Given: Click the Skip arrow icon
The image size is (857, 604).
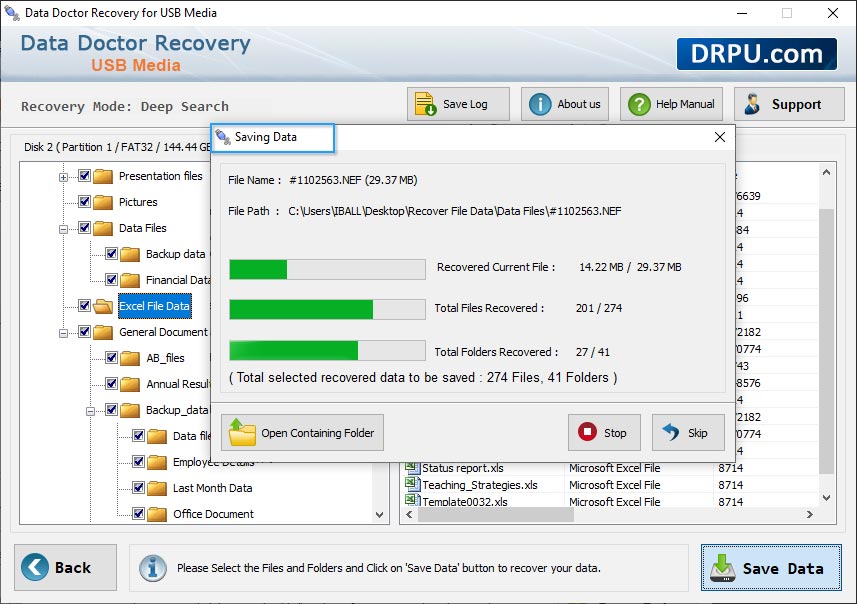Looking at the screenshot, I should (x=671, y=432).
